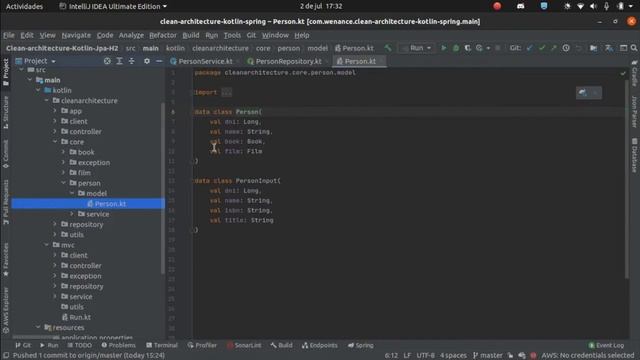
Task: Open the Discord tray icon
Action: click(x=520, y=6)
